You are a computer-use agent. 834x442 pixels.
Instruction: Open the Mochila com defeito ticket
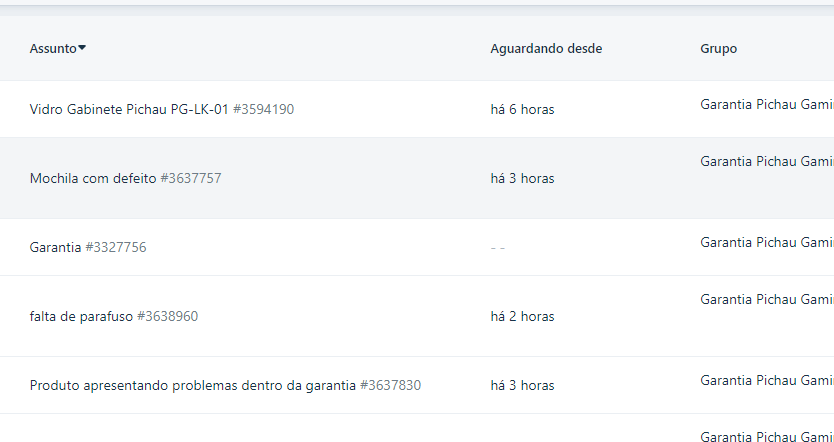(x=93, y=178)
